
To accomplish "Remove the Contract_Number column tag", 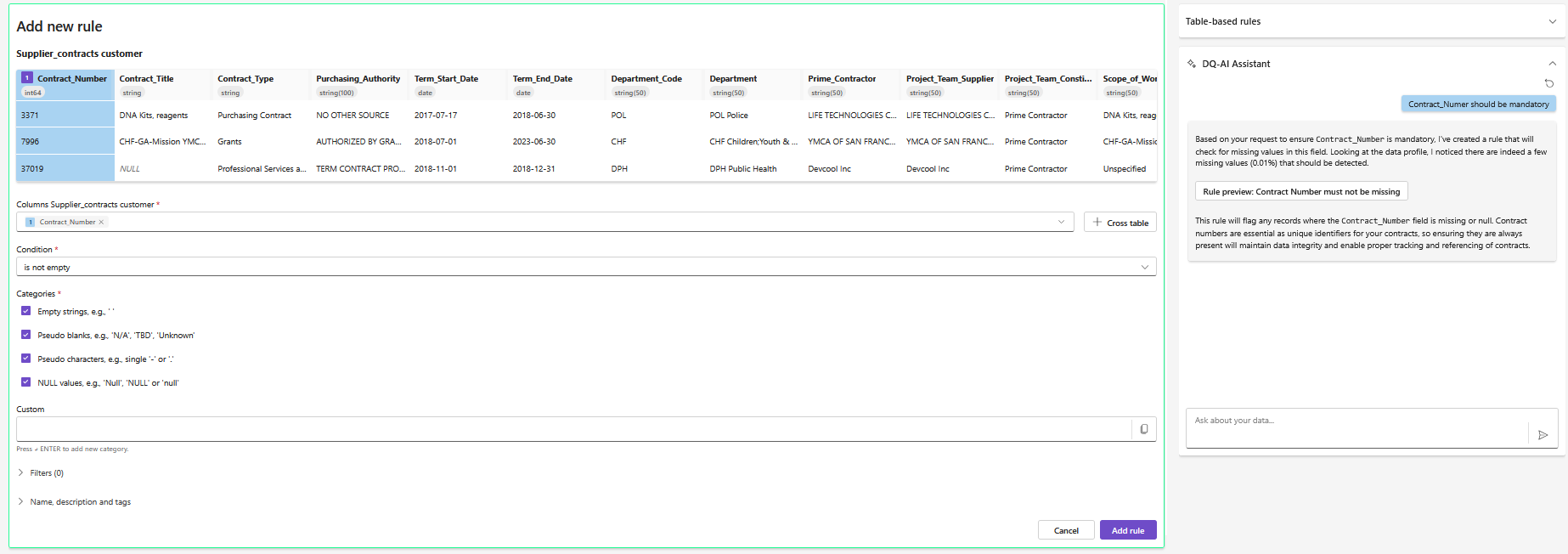I will [x=101, y=223].
